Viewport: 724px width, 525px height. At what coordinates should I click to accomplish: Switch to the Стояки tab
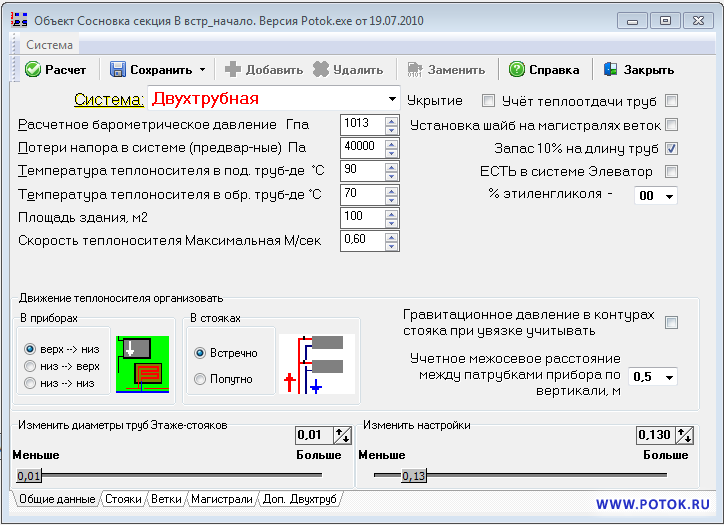pos(123,498)
